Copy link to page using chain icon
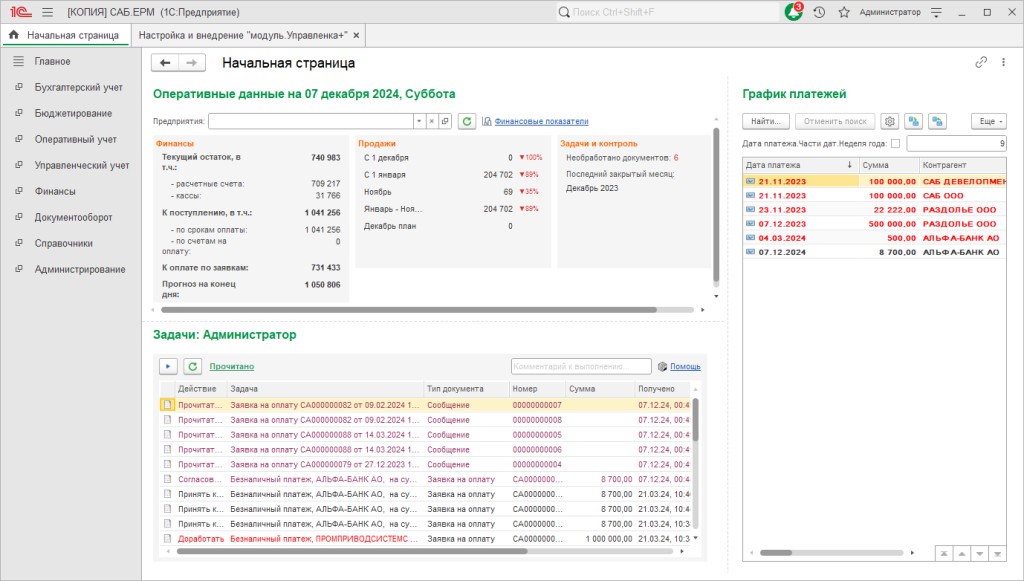Viewport: 1024px width, 581px height. (981, 63)
